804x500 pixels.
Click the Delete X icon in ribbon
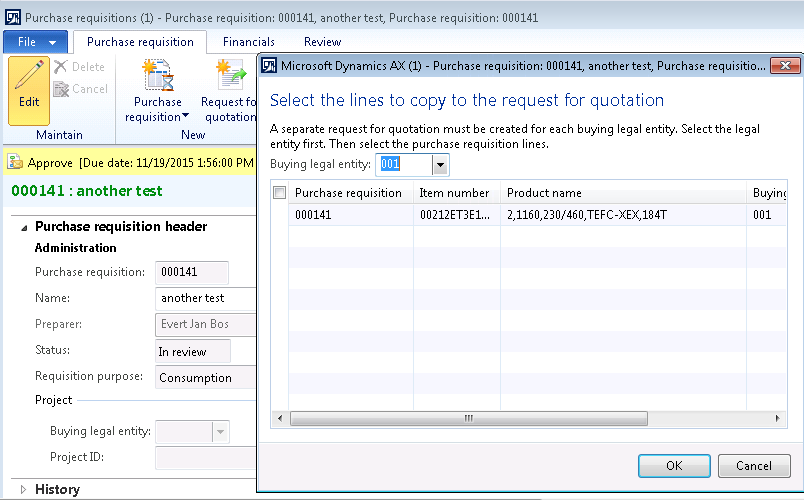pyautogui.click(x=61, y=67)
